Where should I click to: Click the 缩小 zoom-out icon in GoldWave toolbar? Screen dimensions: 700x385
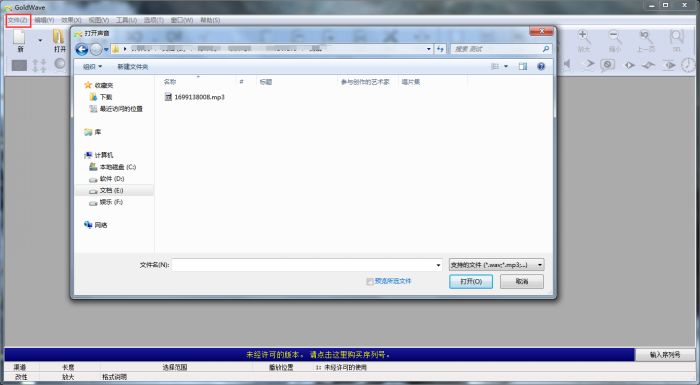(x=615, y=41)
